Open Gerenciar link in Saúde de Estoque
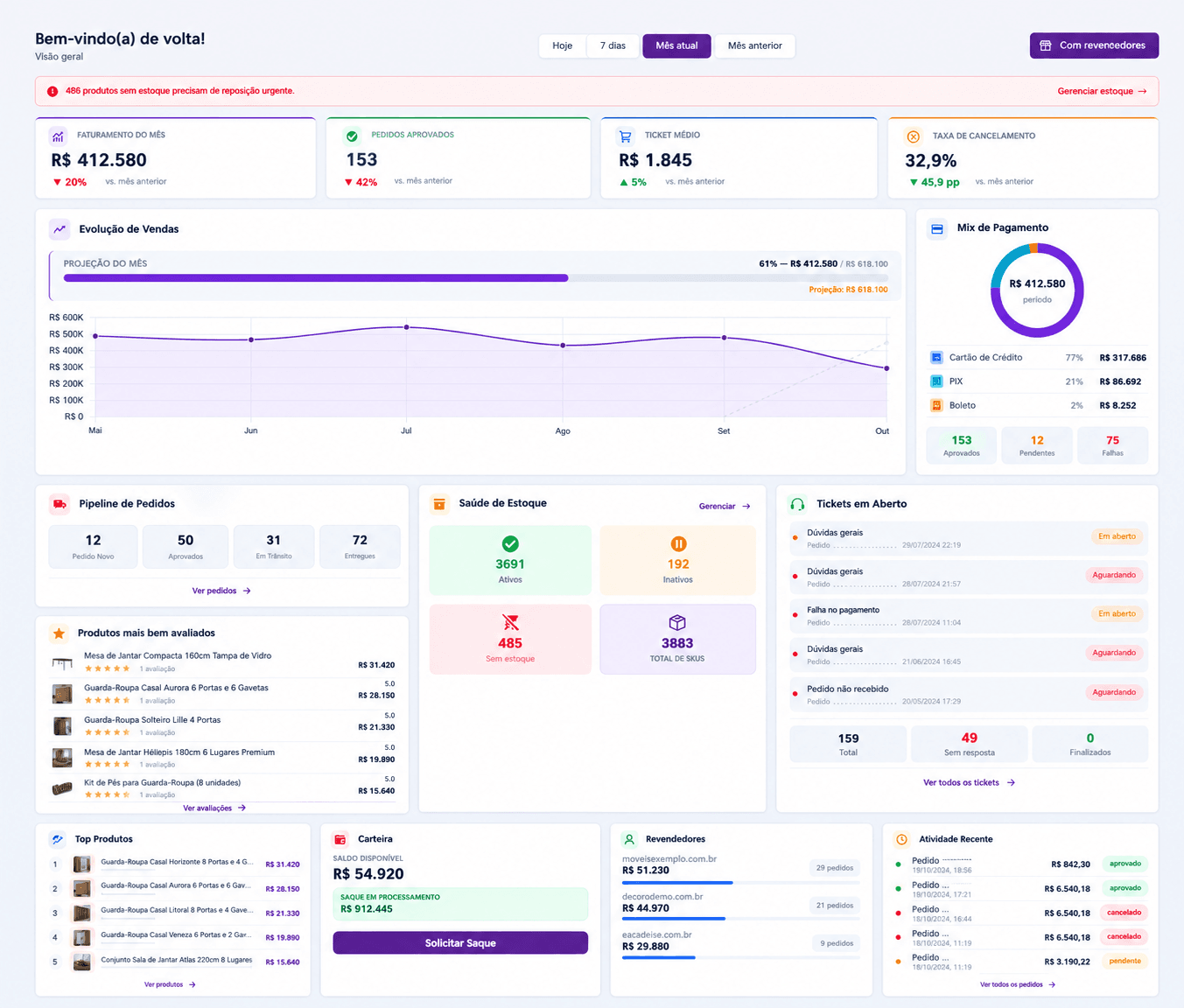This screenshot has height=1008, width=1184. [725, 507]
